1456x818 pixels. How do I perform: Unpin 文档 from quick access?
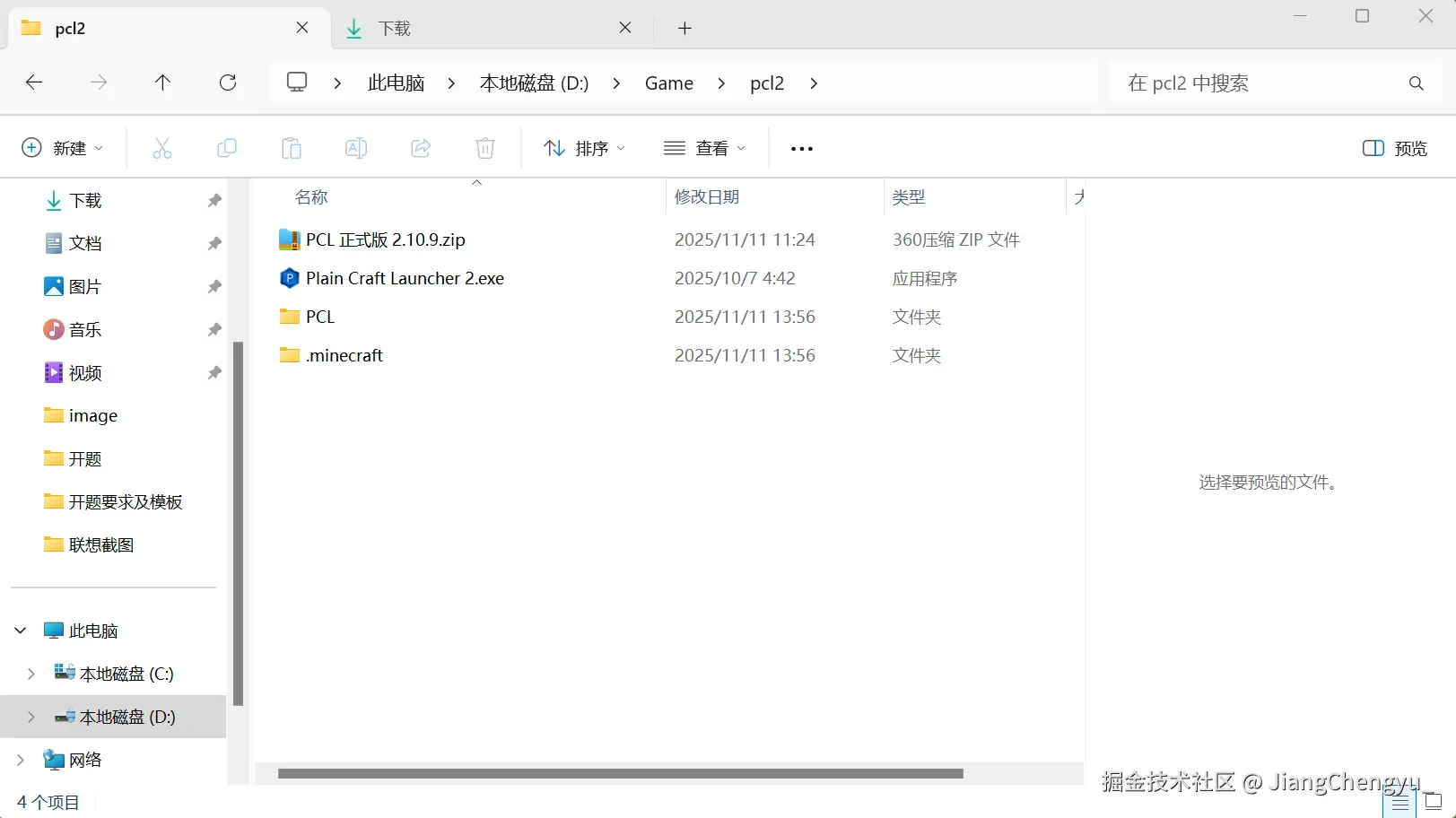pyautogui.click(x=214, y=243)
